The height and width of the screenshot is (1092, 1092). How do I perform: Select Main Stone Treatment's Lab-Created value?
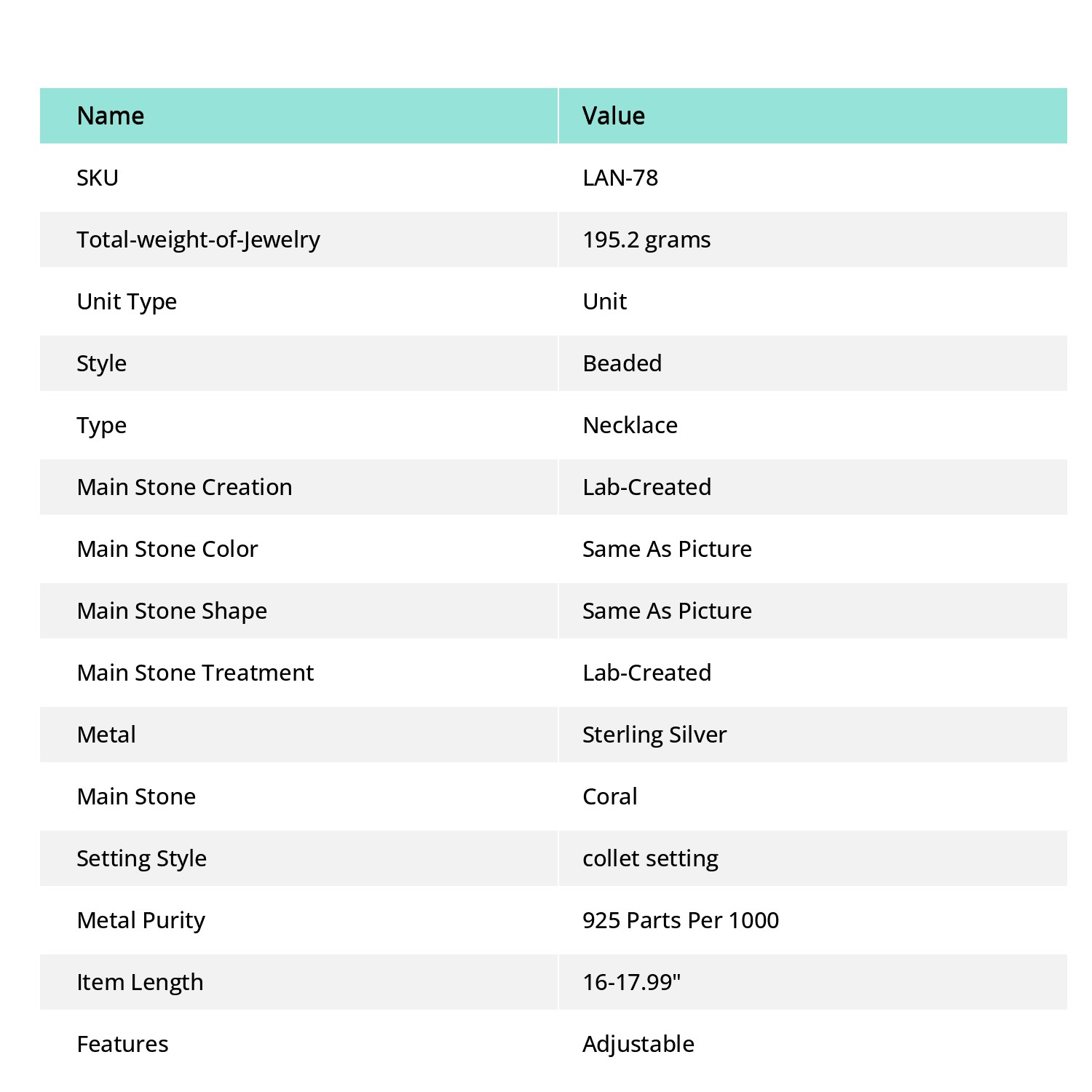pos(647,673)
